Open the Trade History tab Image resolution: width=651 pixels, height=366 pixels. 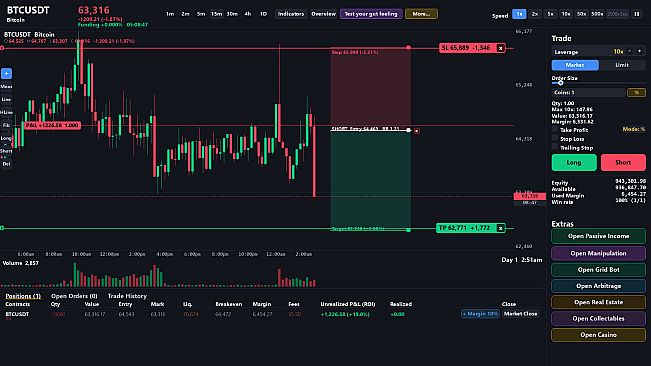[x=127, y=296]
